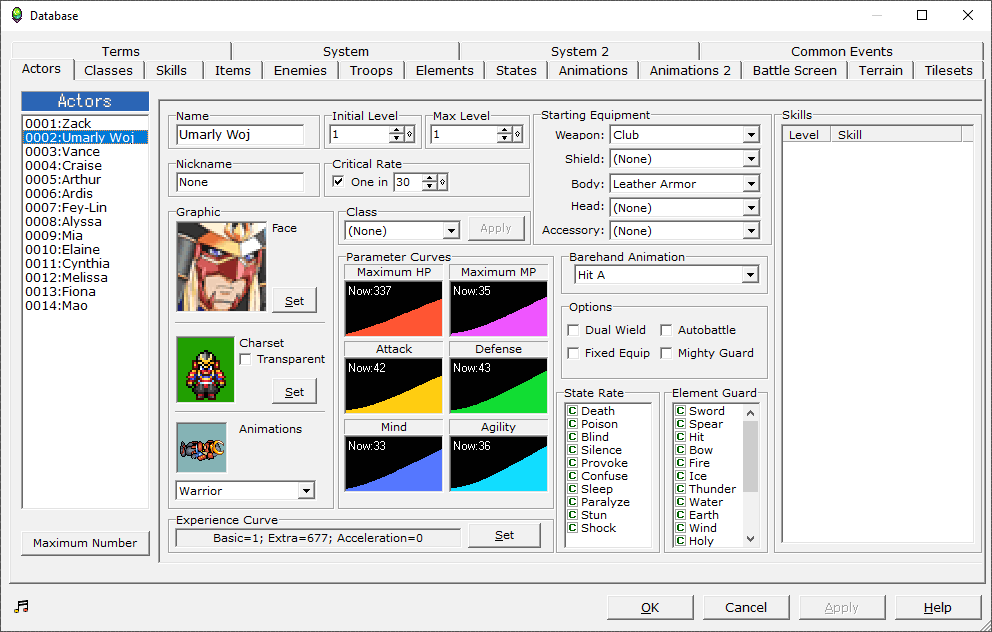Click the Blind state rate C icon
This screenshot has width=992, height=632.
coord(573,437)
